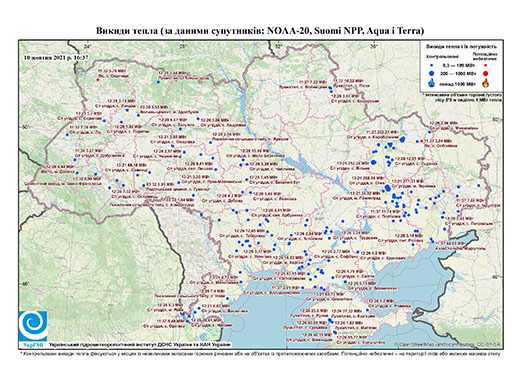Click the large red circle in legend
Screen dimensions: 520x368
coord(486,74)
